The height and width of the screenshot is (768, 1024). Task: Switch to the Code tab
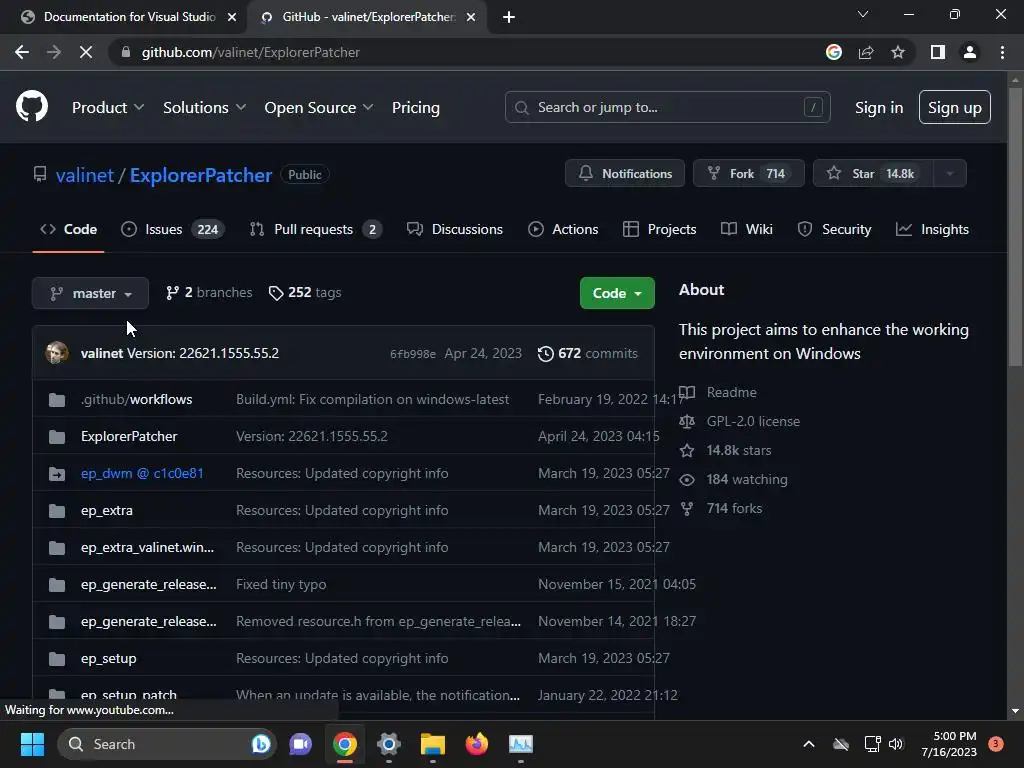[69, 229]
